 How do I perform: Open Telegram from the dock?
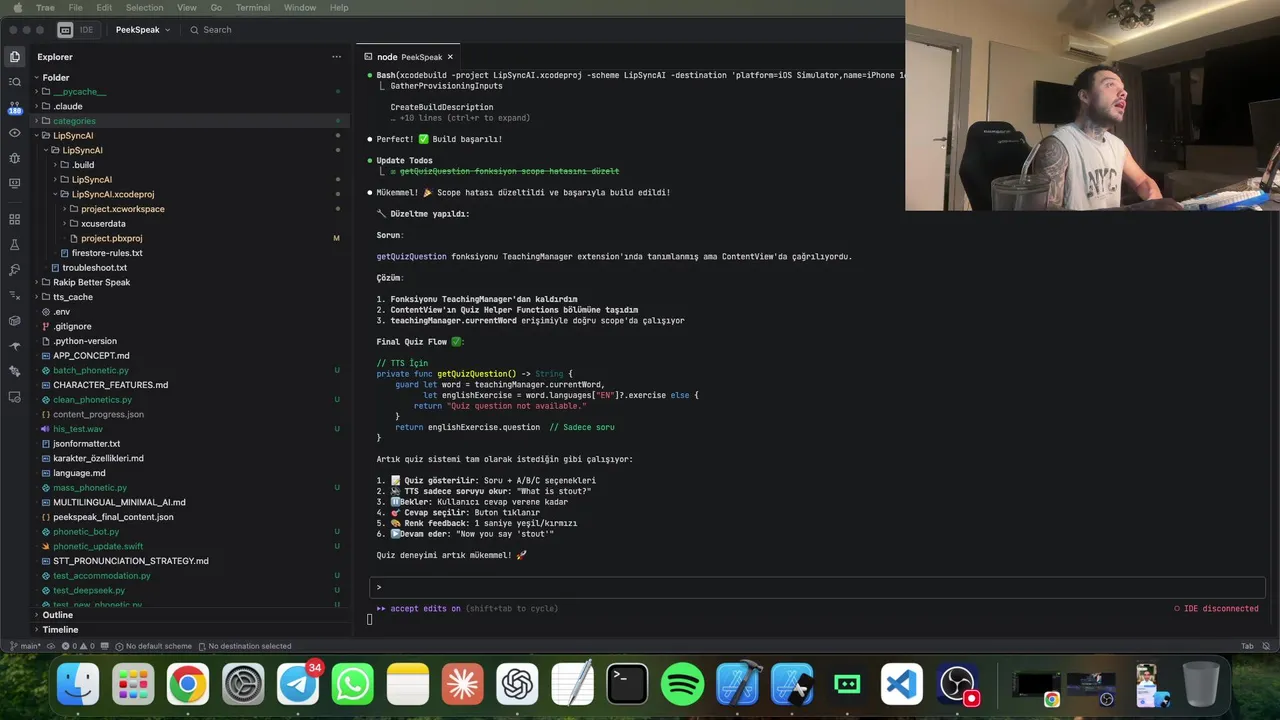coord(298,685)
